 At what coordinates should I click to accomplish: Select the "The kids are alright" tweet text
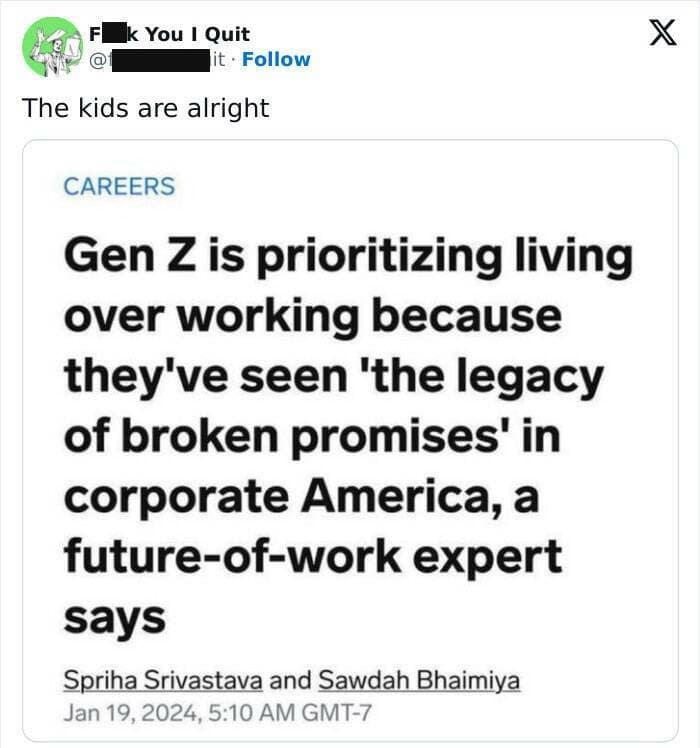[x=146, y=107]
